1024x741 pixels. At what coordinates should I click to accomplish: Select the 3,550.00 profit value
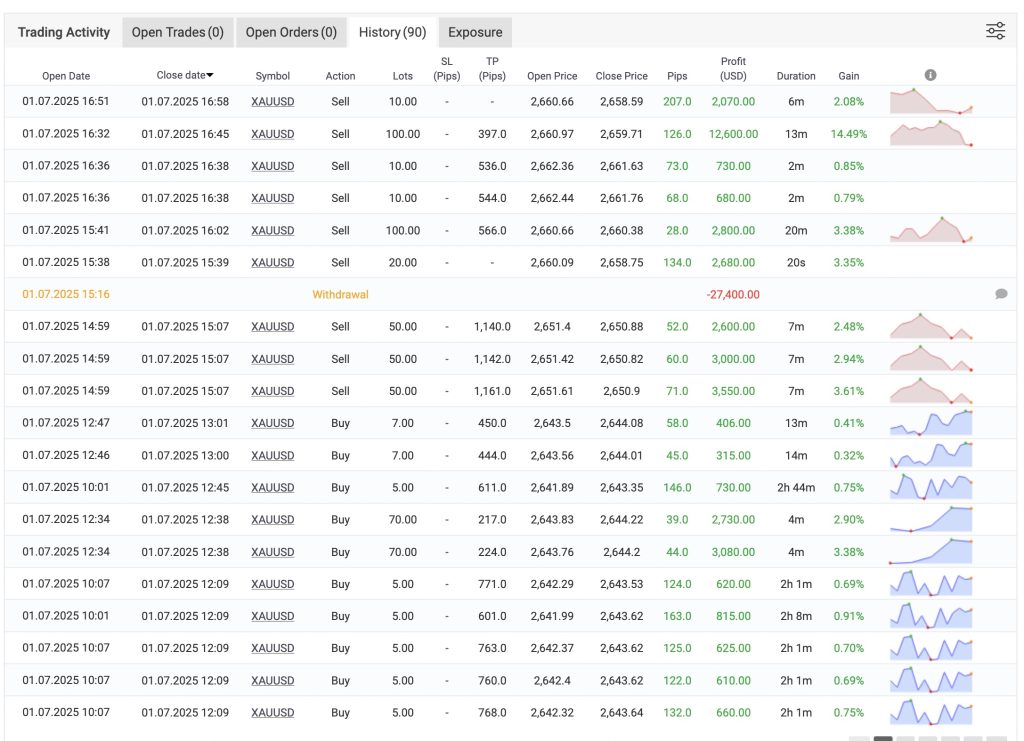[x=733, y=391]
